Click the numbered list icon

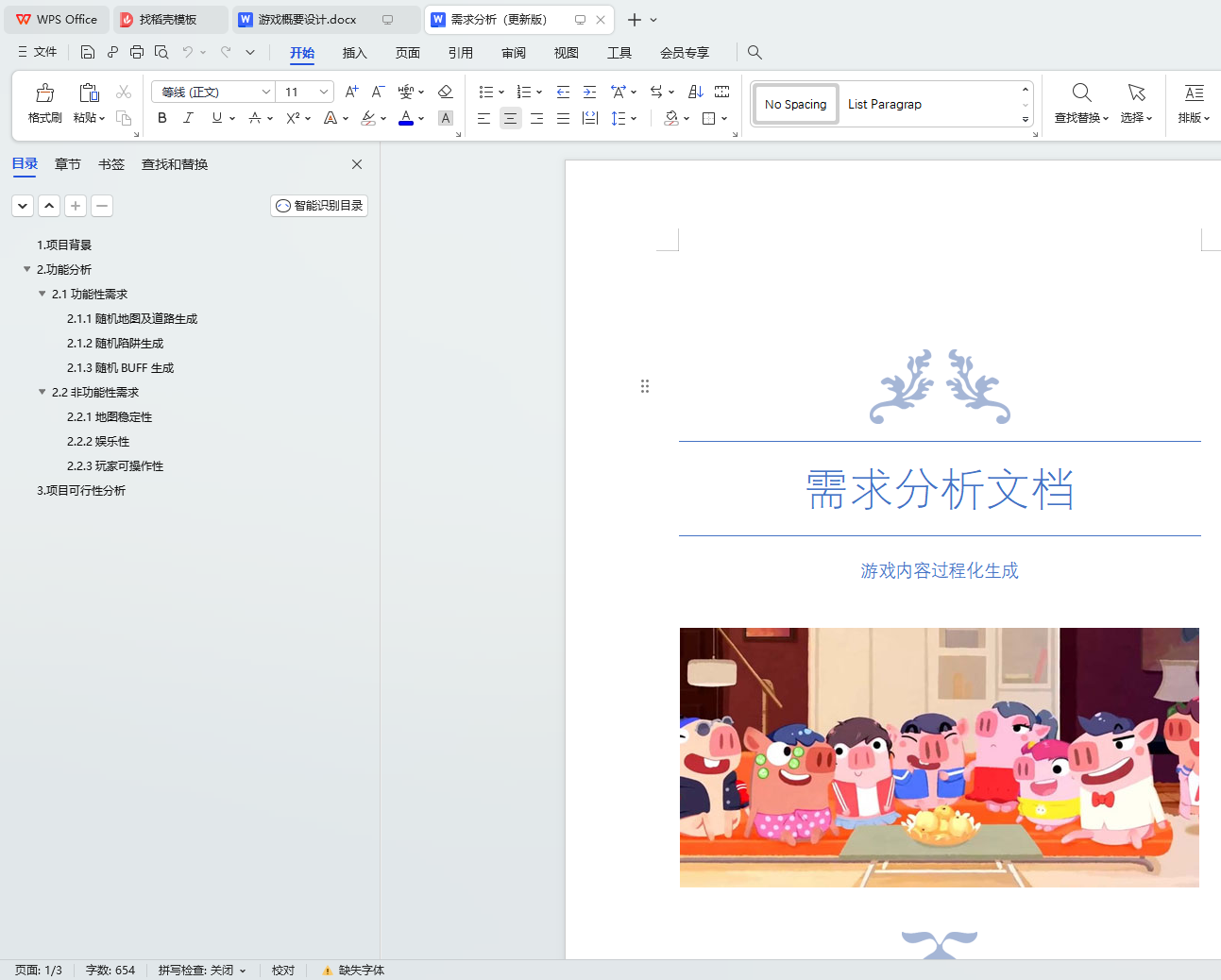coord(524,92)
